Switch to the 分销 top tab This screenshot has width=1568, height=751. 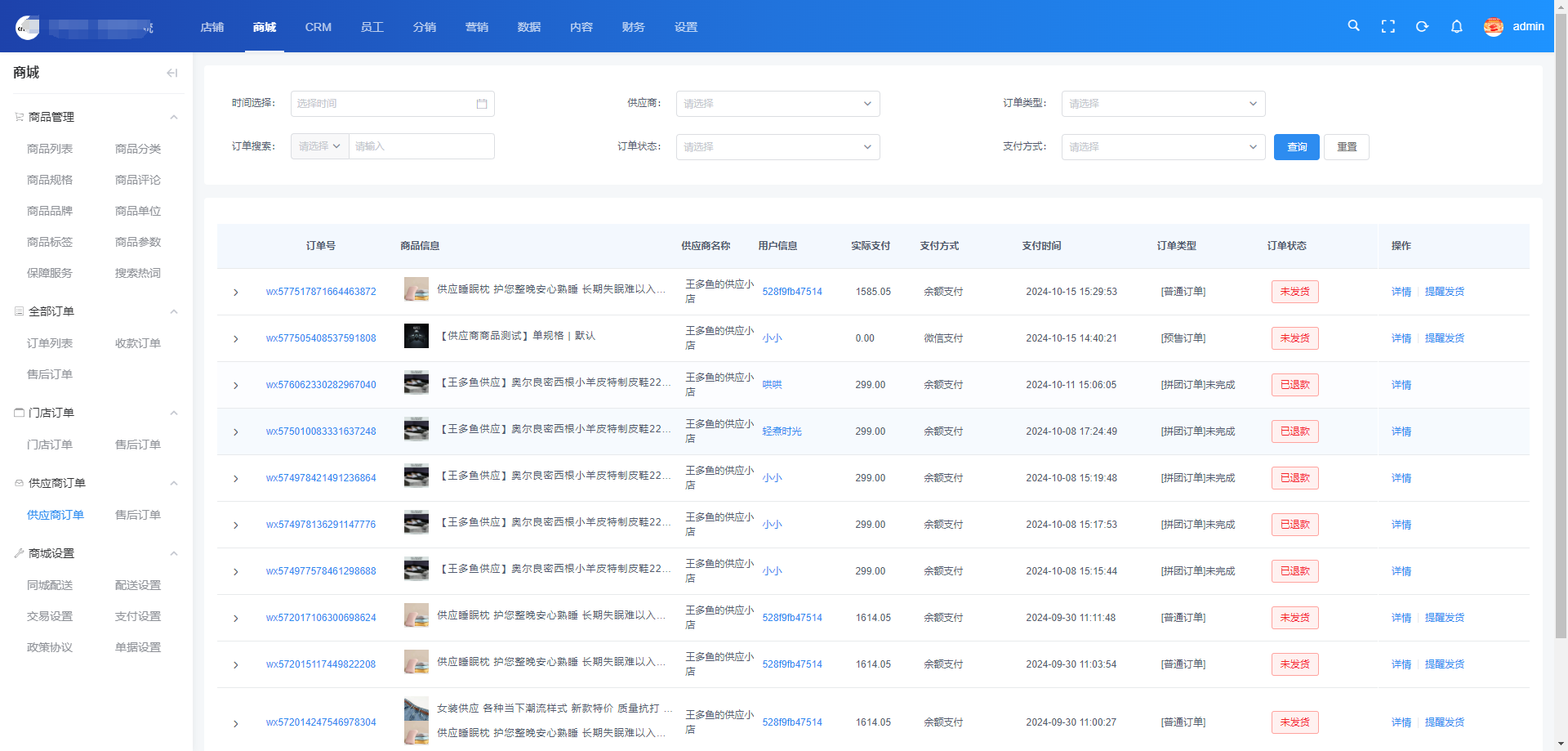coord(425,27)
